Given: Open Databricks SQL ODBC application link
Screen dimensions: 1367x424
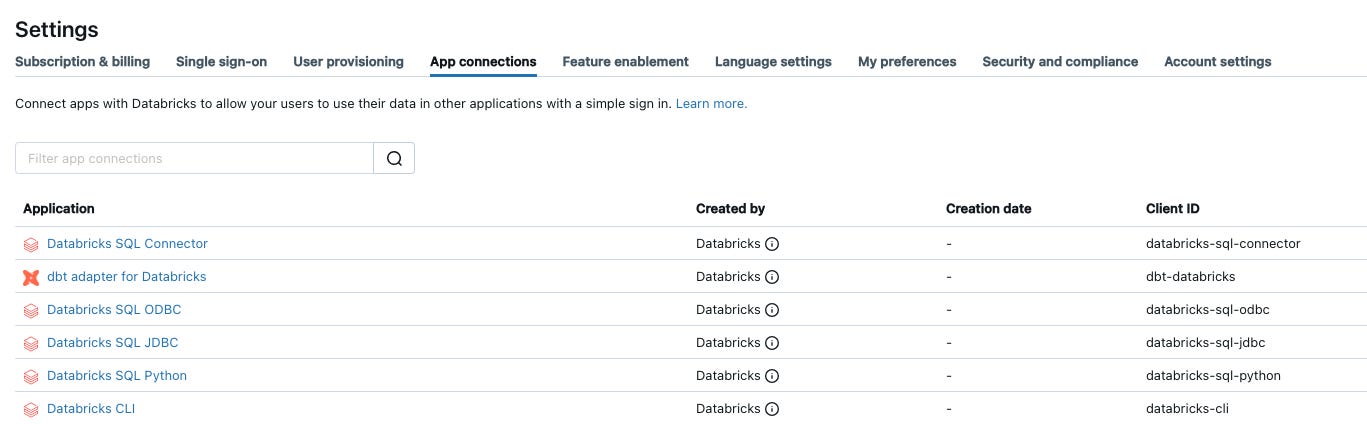Looking at the screenshot, I should (114, 310).
